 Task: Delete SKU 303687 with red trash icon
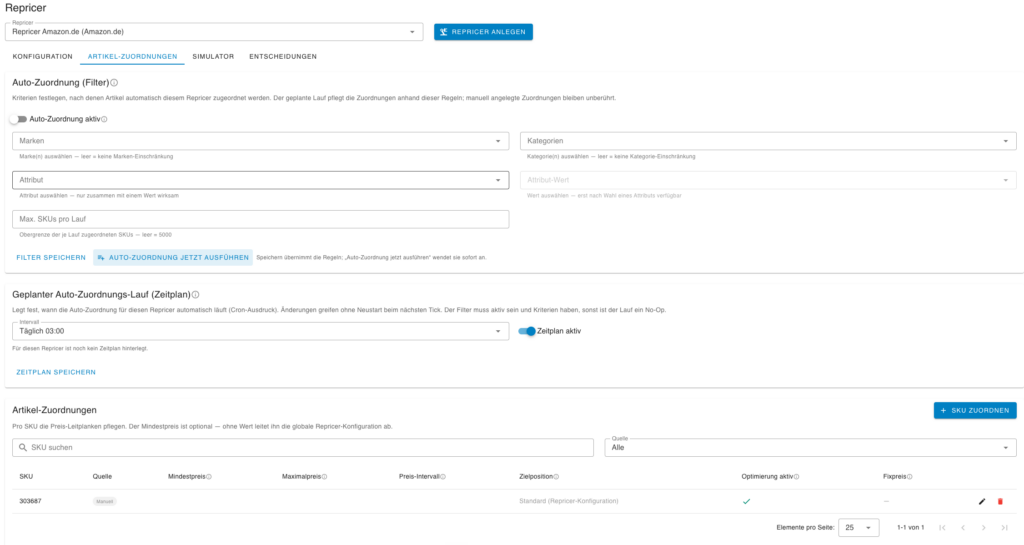1000,501
